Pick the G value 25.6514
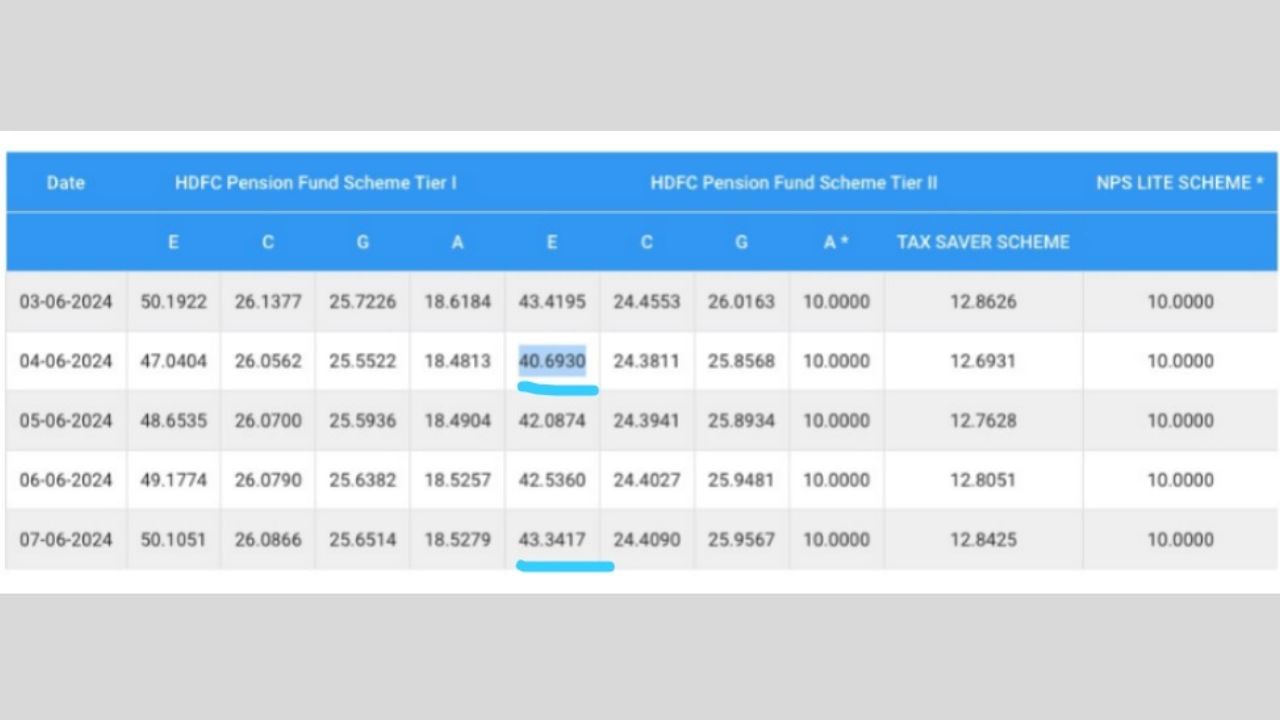This screenshot has width=1280, height=720. tap(362, 540)
